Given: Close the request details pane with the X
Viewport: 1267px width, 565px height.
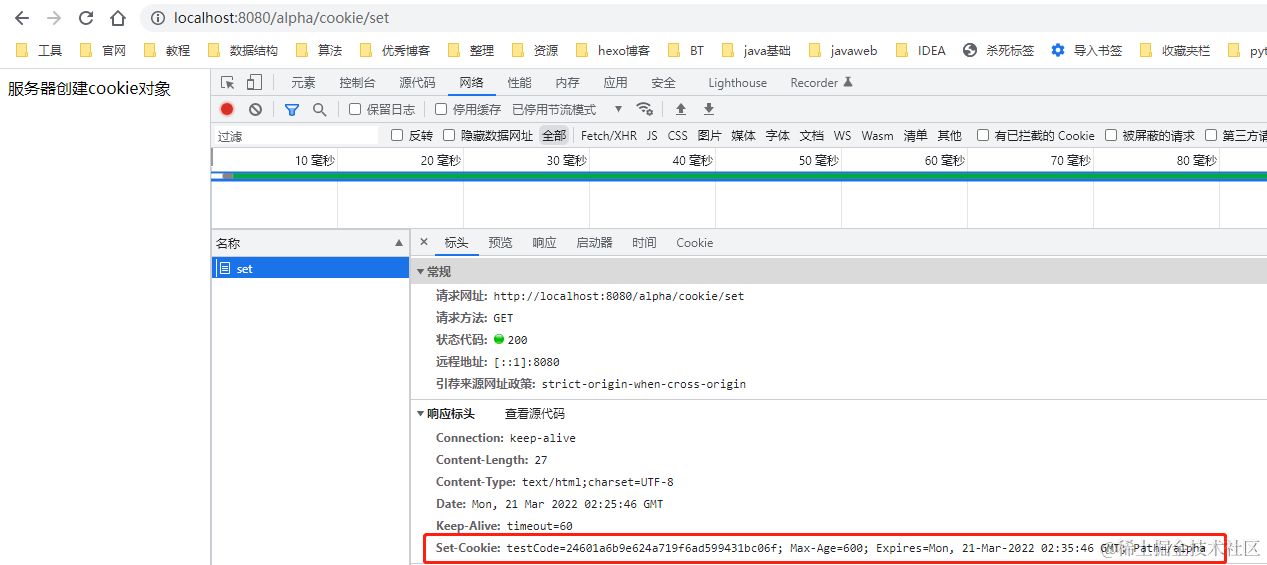Looking at the screenshot, I should pos(423,242).
